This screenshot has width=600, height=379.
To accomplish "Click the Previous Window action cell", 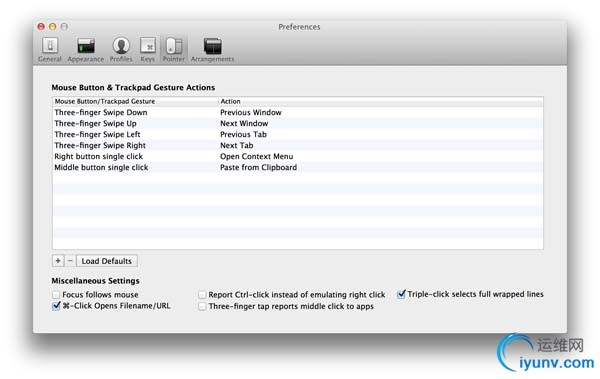I will coord(251,112).
